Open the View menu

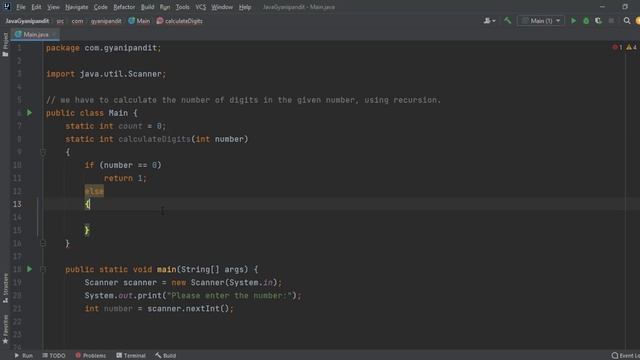pos(53,7)
